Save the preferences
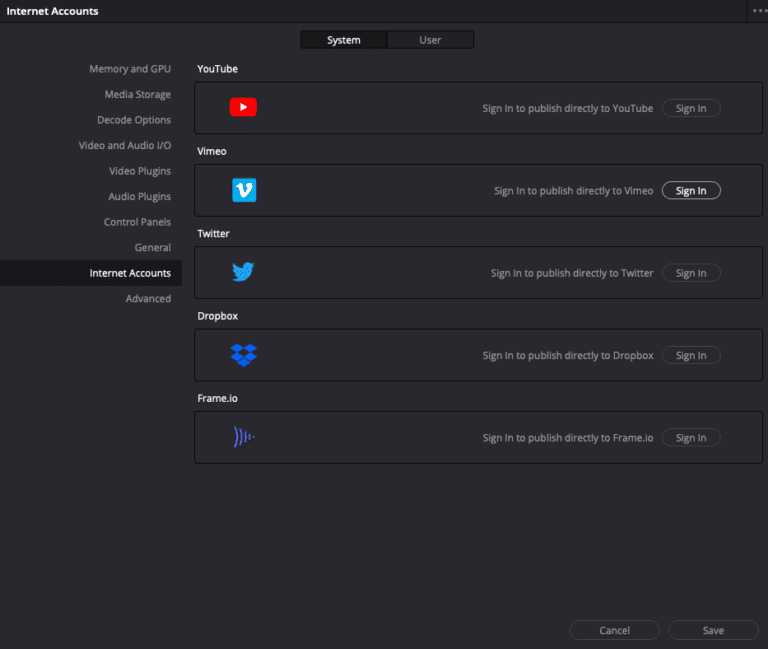 [713, 630]
